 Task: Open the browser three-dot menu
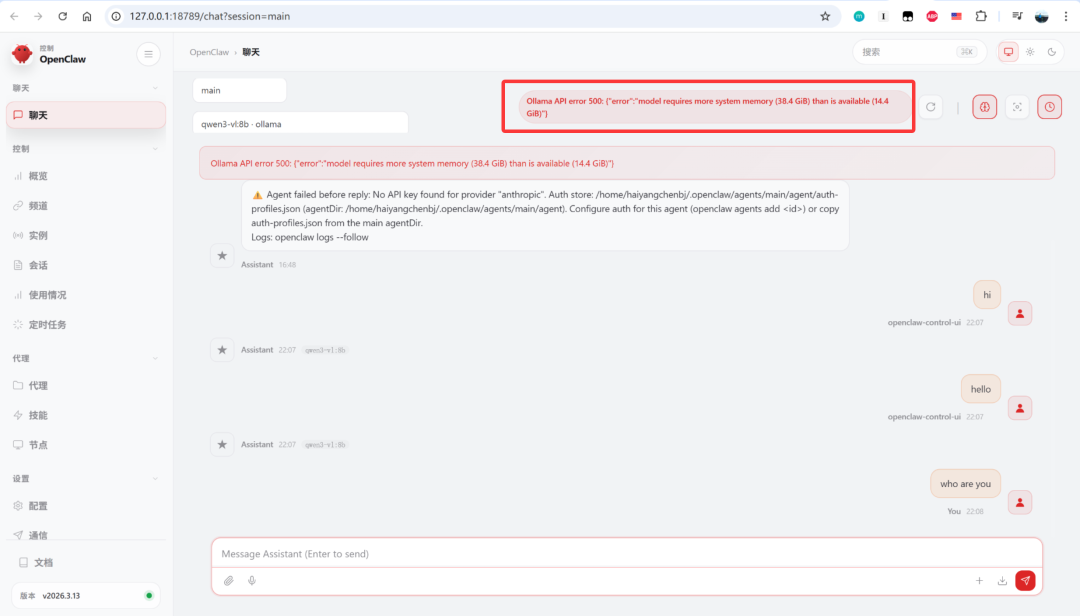click(1066, 17)
